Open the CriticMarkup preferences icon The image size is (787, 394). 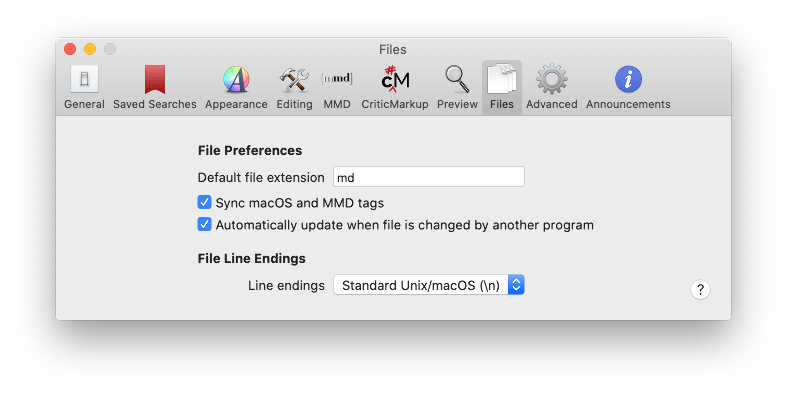tap(395, 79)
